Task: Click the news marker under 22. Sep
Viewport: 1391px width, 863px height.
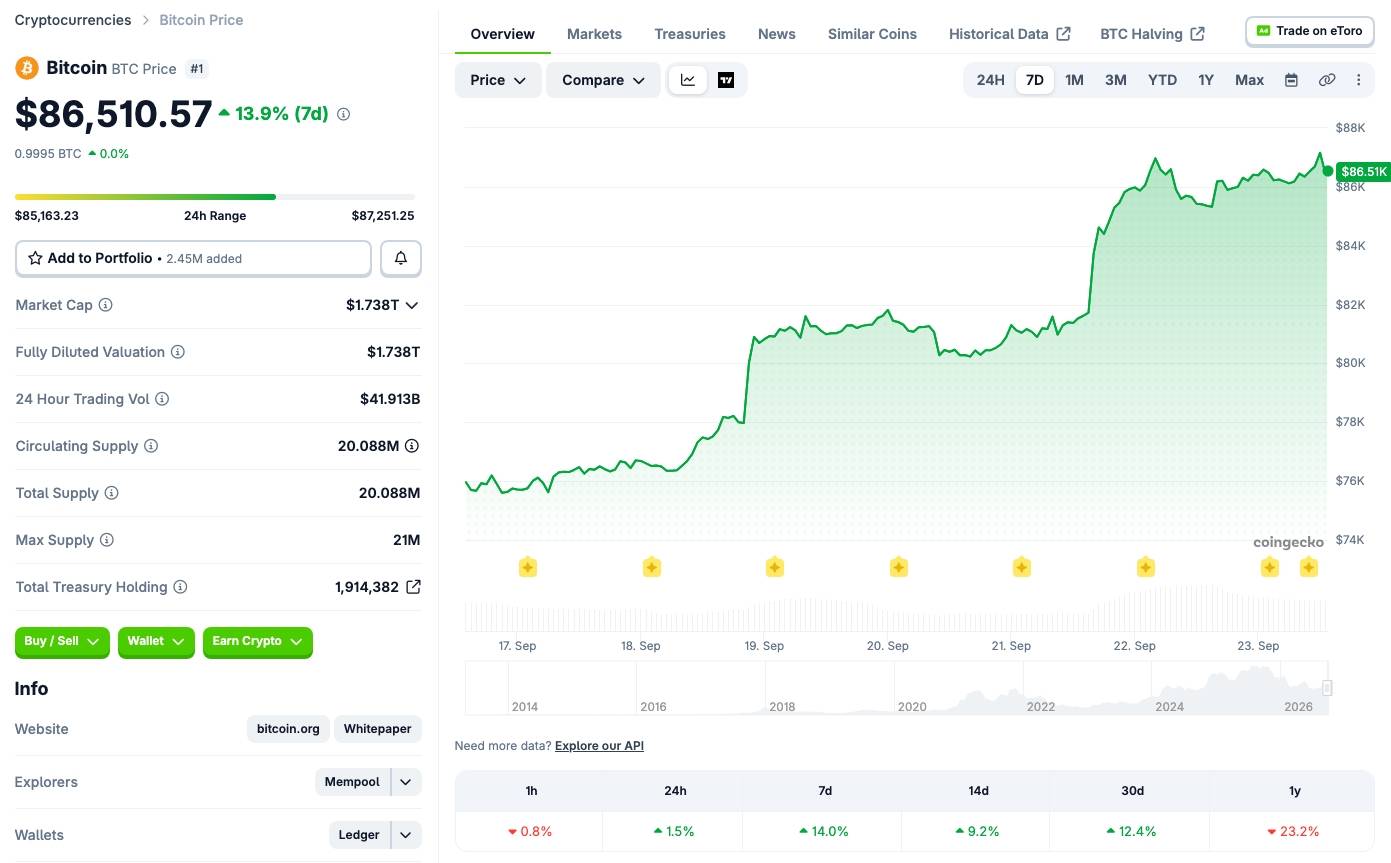Action: coord(1146,567)
